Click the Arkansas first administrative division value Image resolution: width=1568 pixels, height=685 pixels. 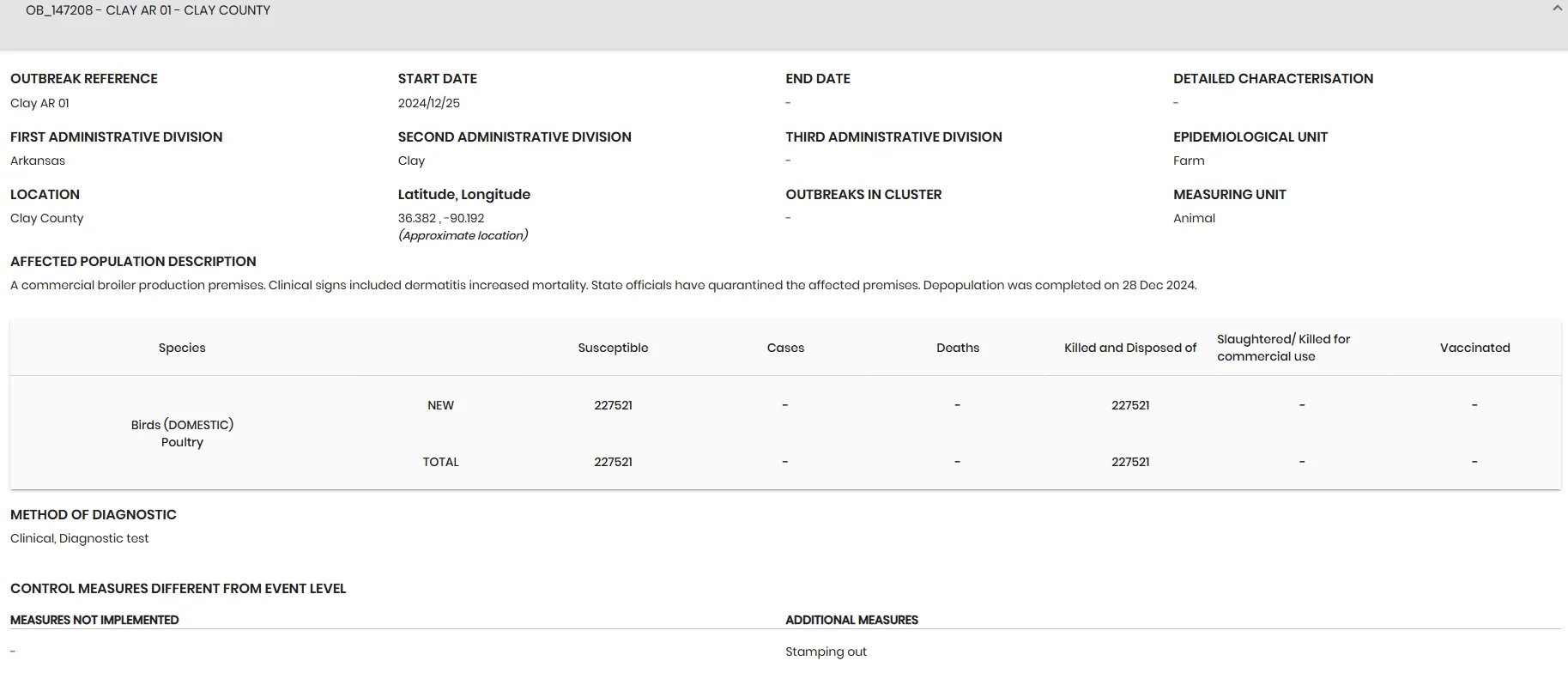[x=38, y=161]
